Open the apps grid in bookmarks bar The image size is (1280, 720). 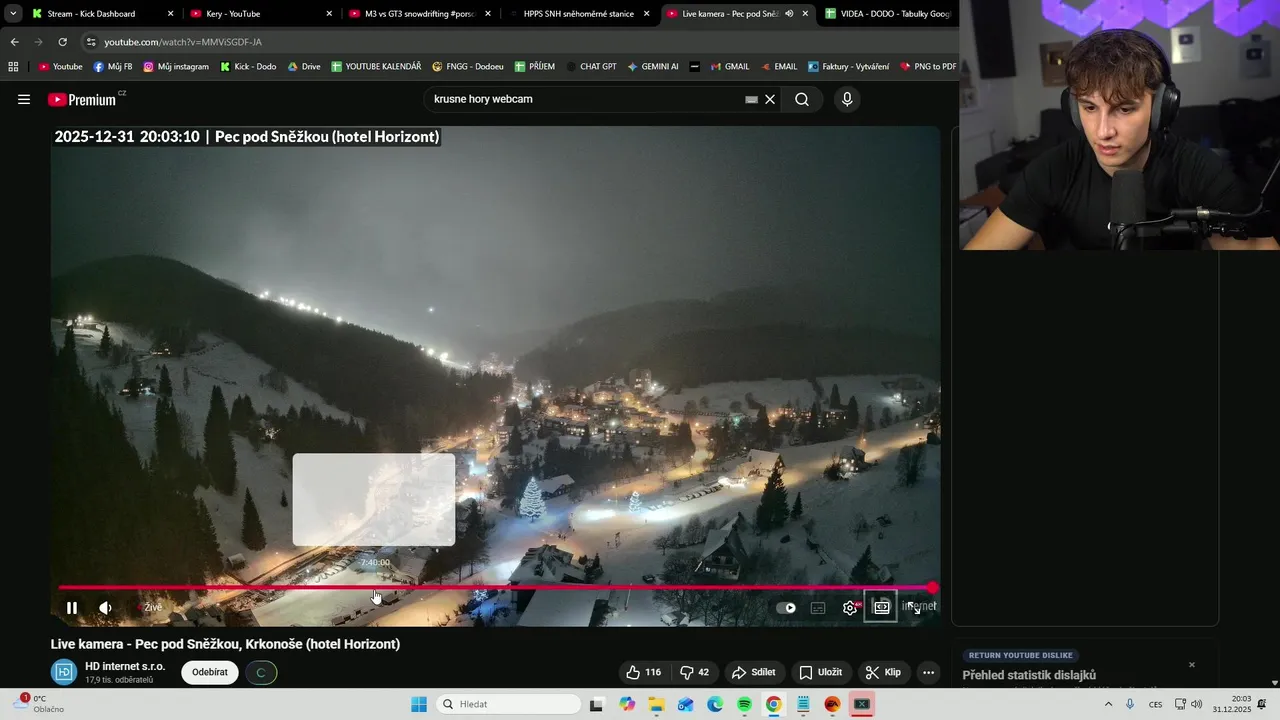click(x=13, y=66)
